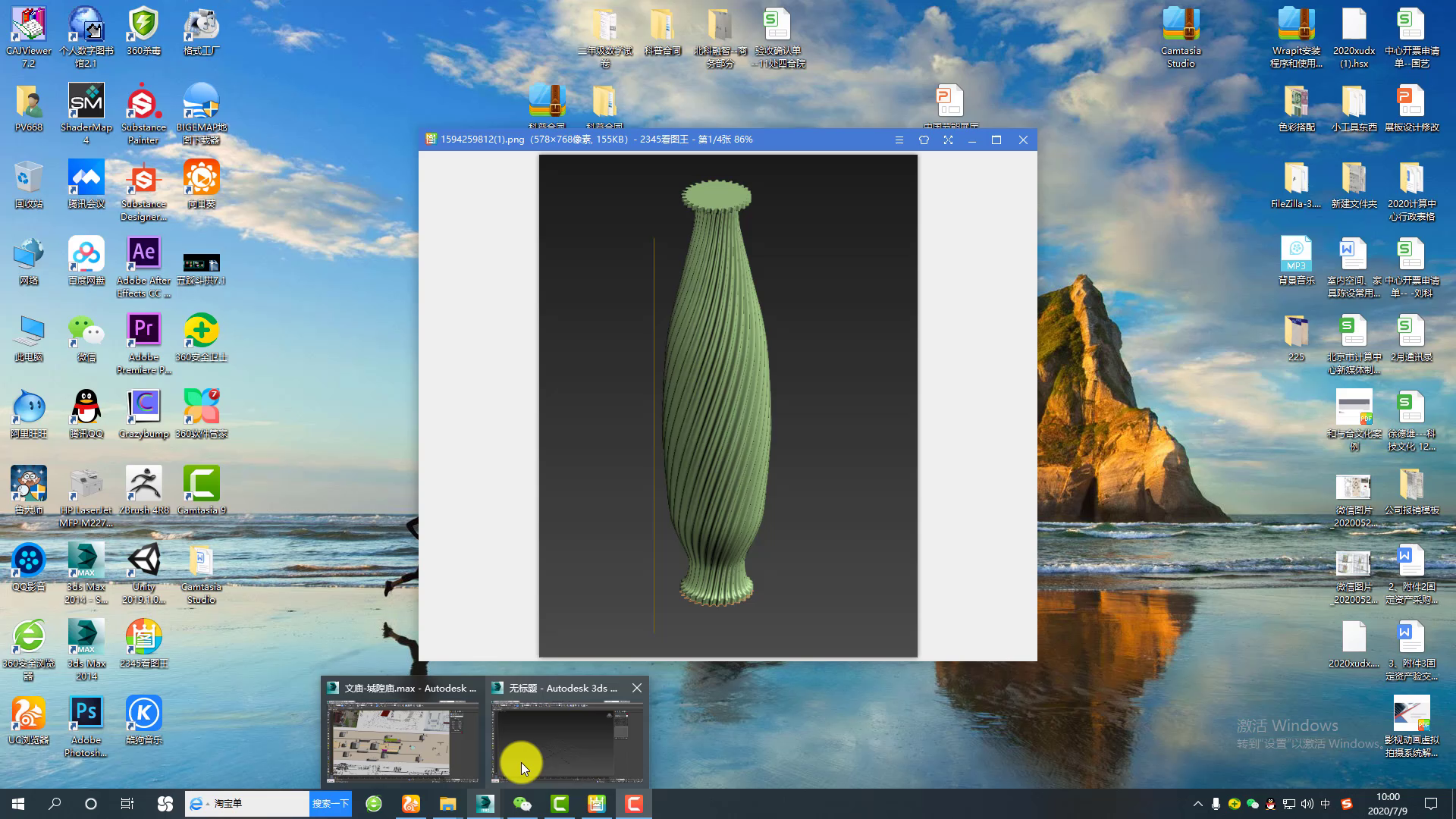Image resolution: width=1456 pixels, height=819 pixels.
Task: Open Substance Painter desktop shortcut
Action: (143, 114)
